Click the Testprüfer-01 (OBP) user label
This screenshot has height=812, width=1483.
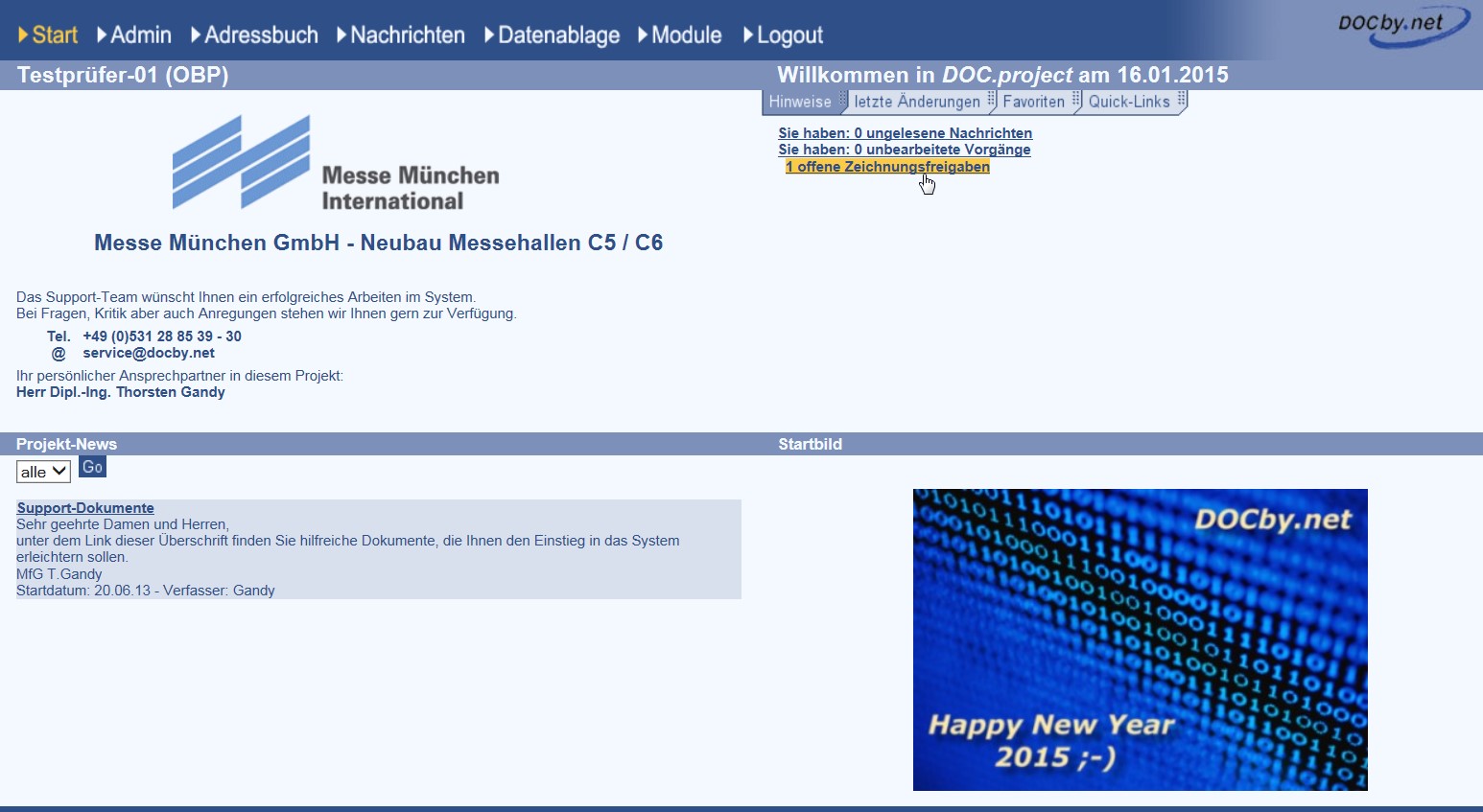tap(123, 75)
